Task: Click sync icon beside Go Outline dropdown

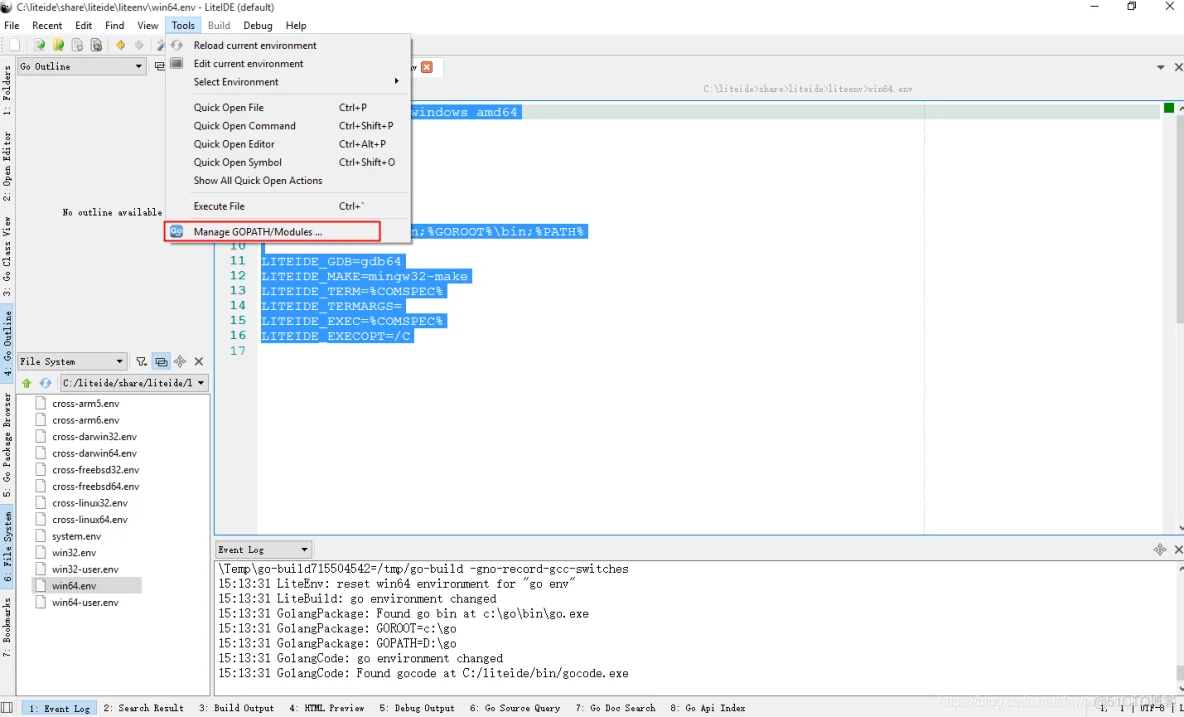Action: (159, 66)
